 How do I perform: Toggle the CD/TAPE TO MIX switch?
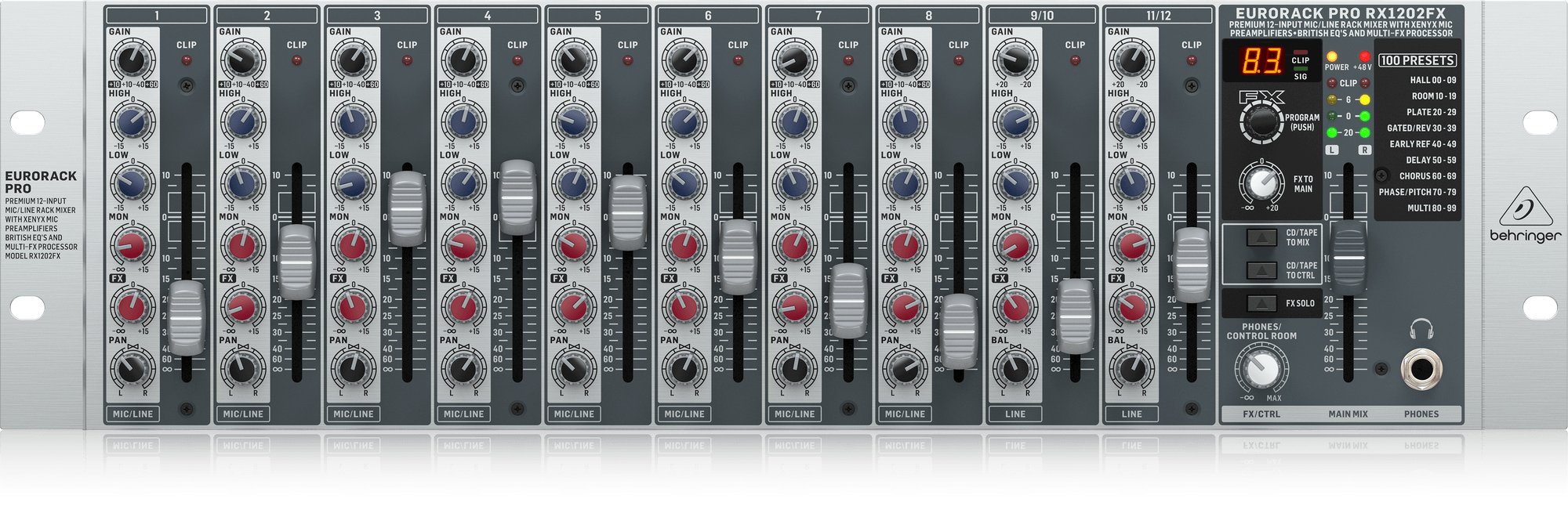tap(1261, 237)
